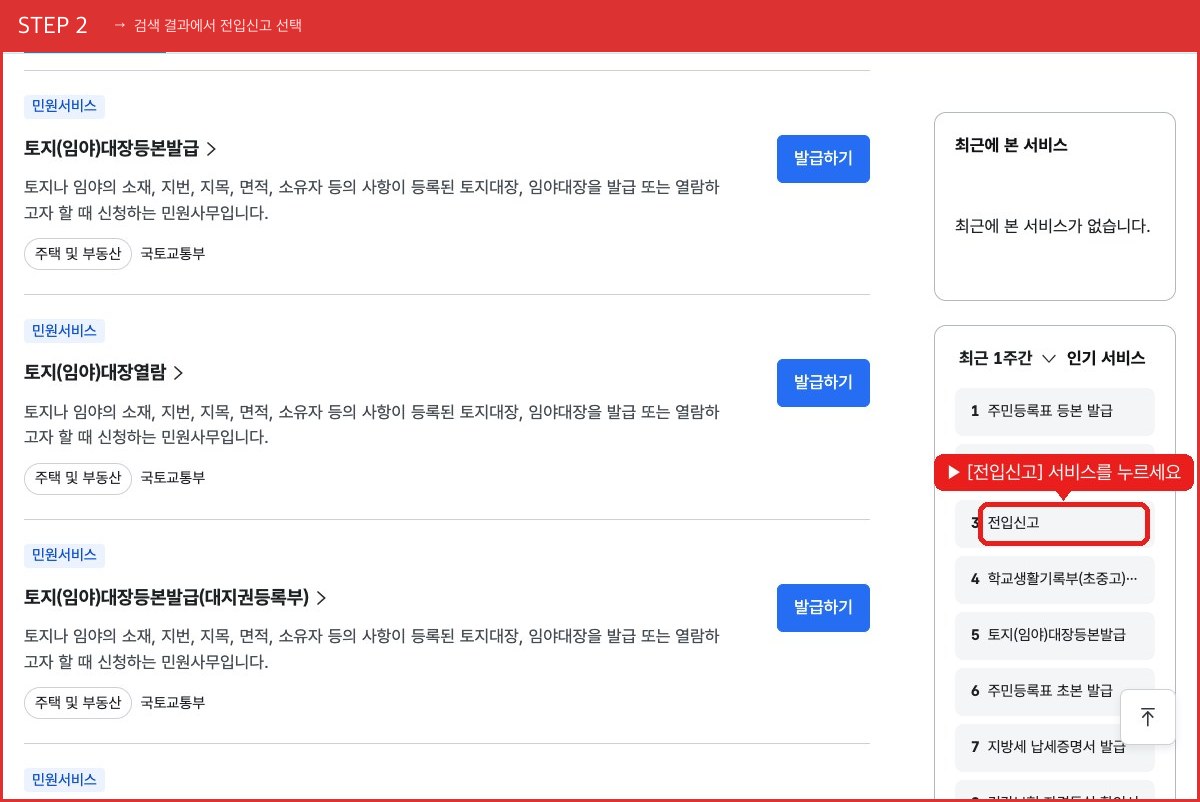The height and width of the screenshot is (802, 1200).
Task: Click description text under 토지(임야)대장열람 title
Action: click(371, 424)
